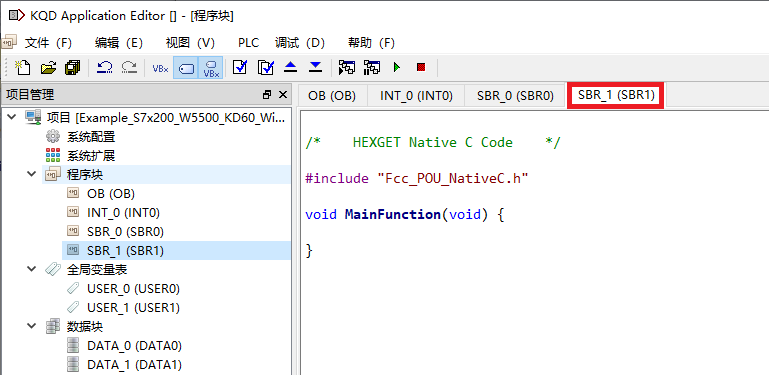Click the MainFunction text in code
Viewport: 769px width, 375px height.
[392, 215]
